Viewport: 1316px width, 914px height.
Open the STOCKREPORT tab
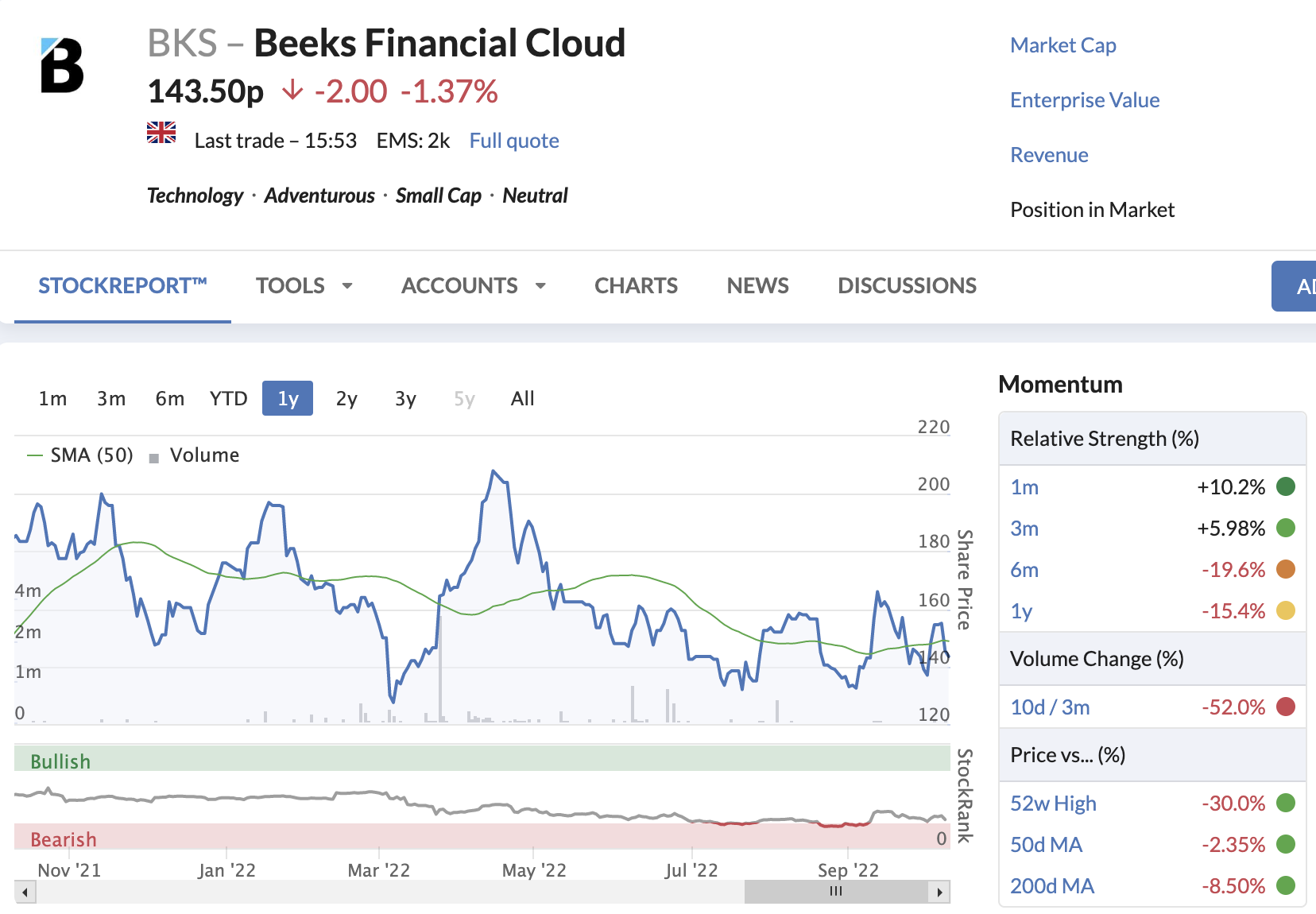pos(122,285)
